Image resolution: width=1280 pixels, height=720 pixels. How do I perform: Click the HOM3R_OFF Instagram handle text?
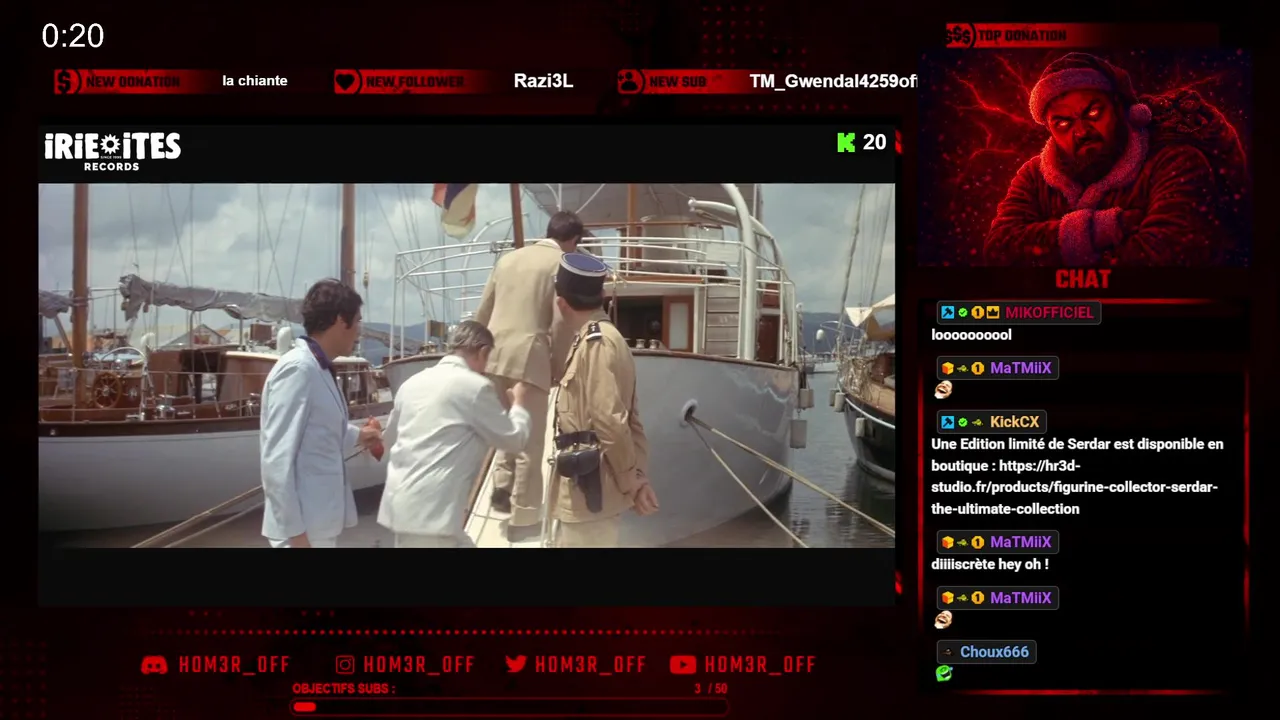[x=418, y=665]
